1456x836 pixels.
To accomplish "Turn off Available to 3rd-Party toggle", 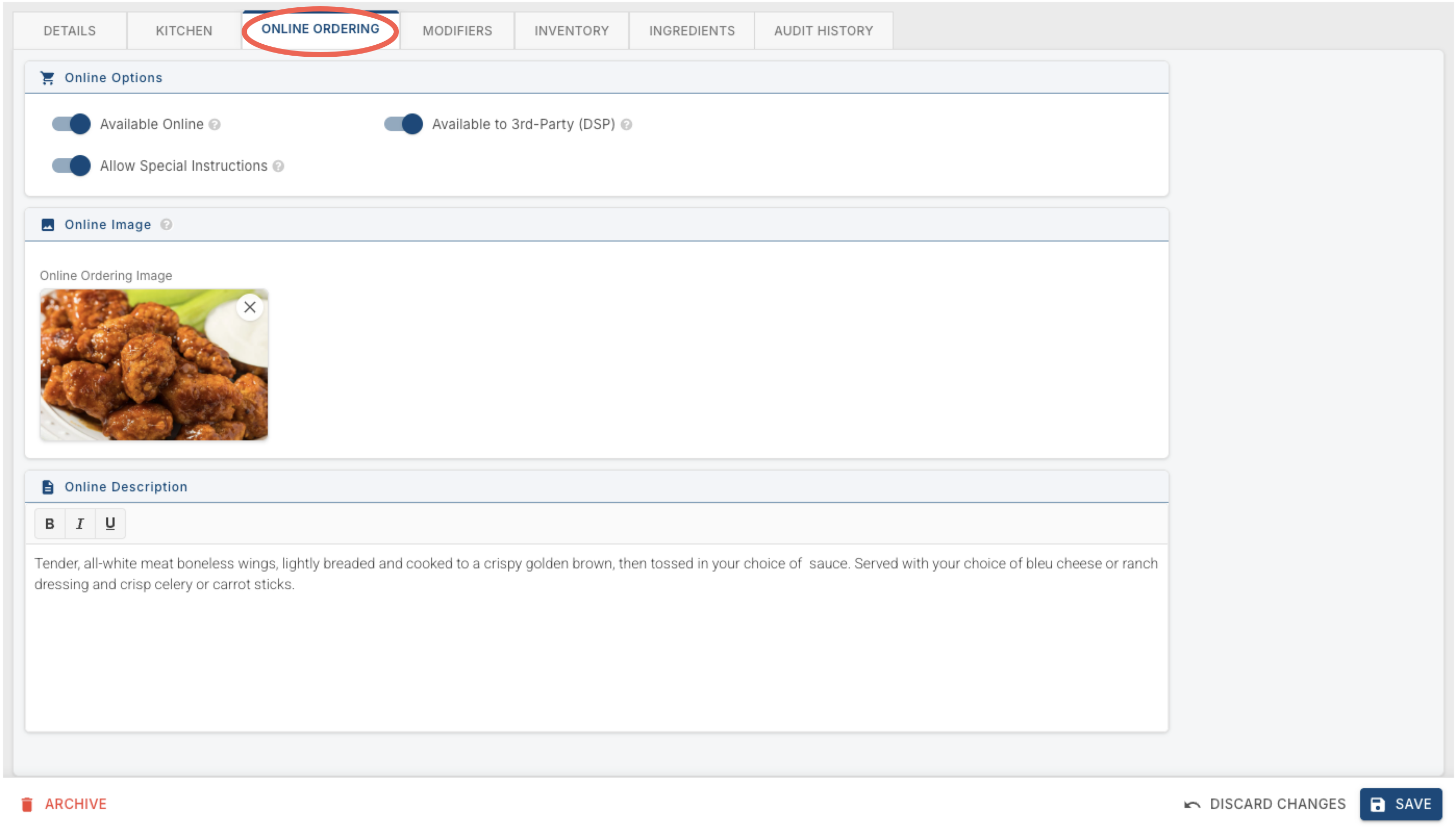I will pos(403,124).
